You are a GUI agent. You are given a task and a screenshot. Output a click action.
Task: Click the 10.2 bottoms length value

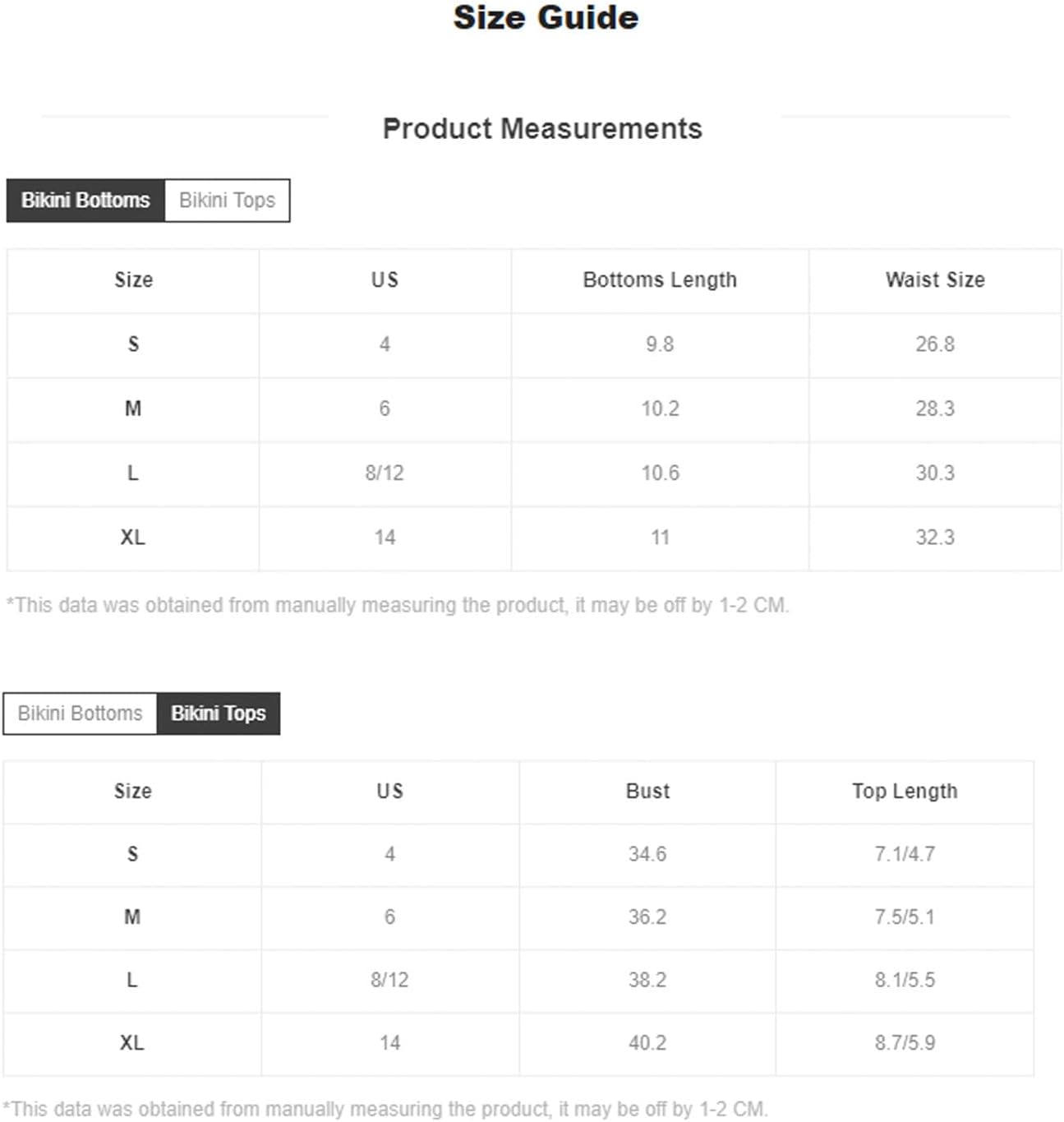(x=660, y=409)
